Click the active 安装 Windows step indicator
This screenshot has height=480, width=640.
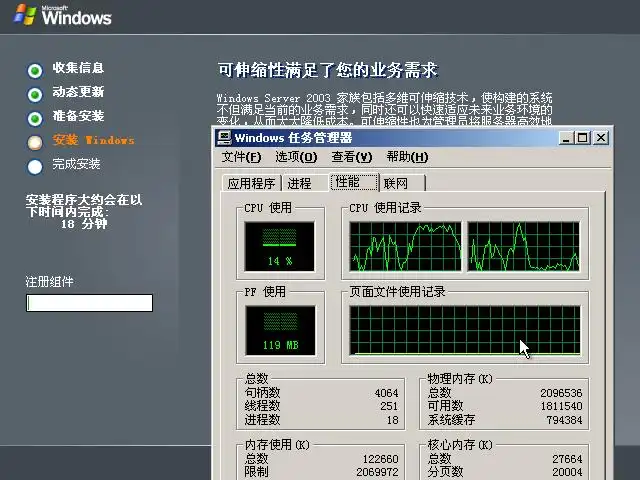coord(35,142)
